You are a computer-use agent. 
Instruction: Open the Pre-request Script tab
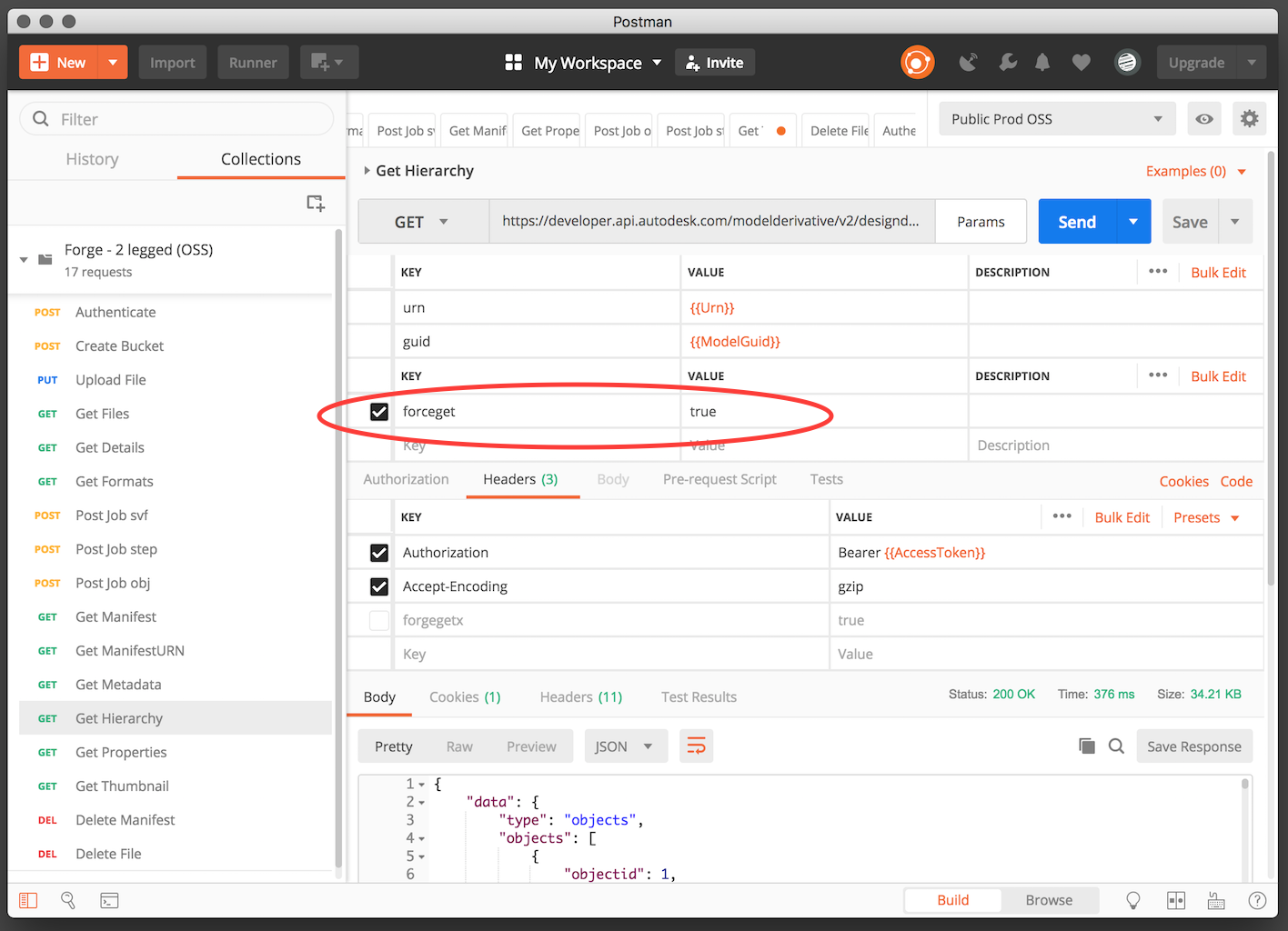pos(719,479)
